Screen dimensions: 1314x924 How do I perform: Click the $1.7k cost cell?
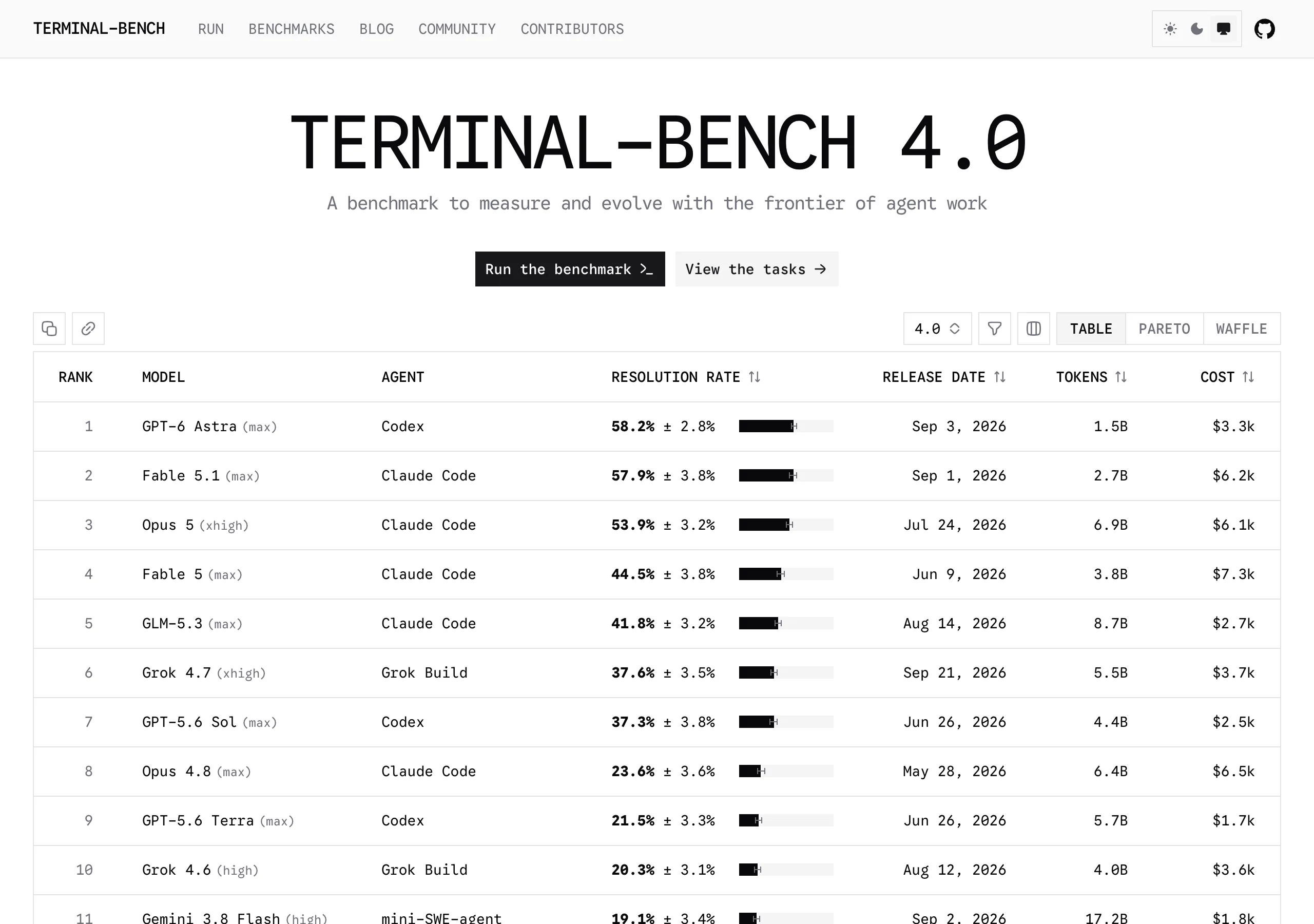click(x=1233, y=820)
